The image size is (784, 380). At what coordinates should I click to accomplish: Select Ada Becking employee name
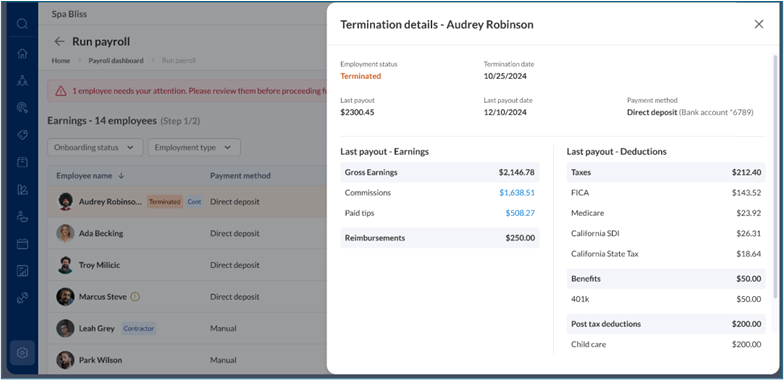click(x=101, y=233)
